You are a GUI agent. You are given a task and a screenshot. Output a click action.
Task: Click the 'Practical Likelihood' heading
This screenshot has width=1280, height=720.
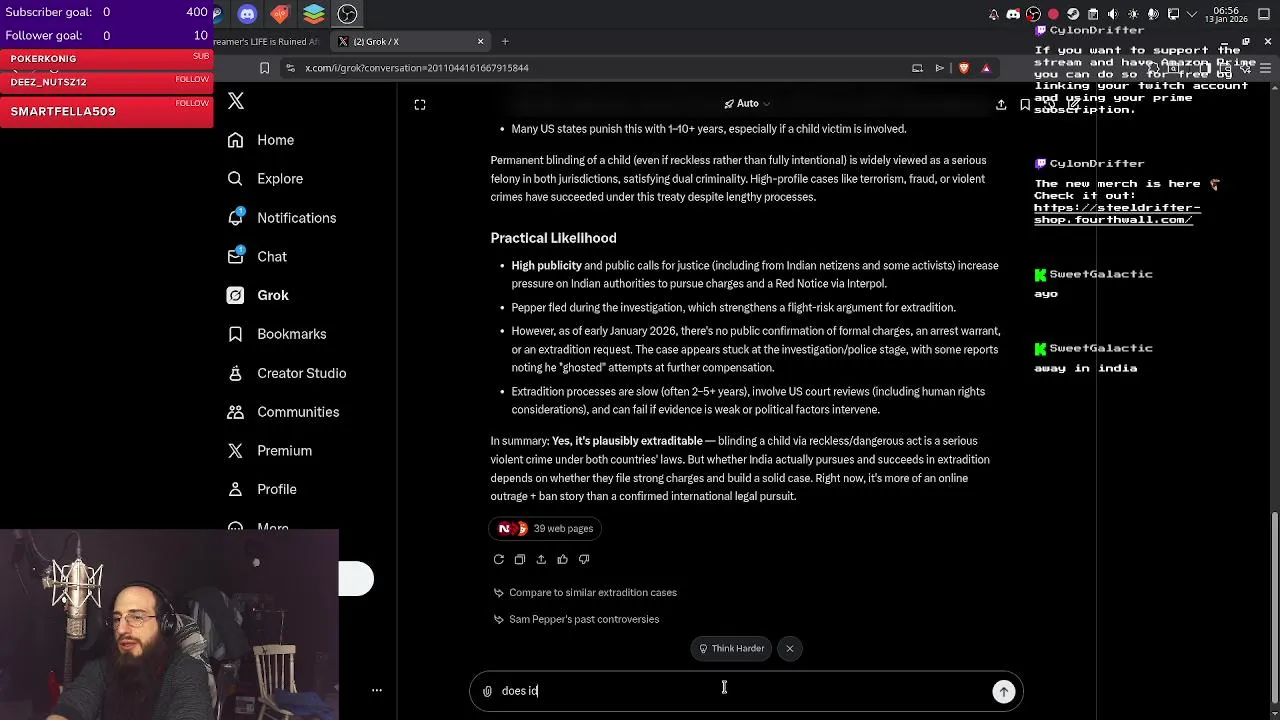553,238
